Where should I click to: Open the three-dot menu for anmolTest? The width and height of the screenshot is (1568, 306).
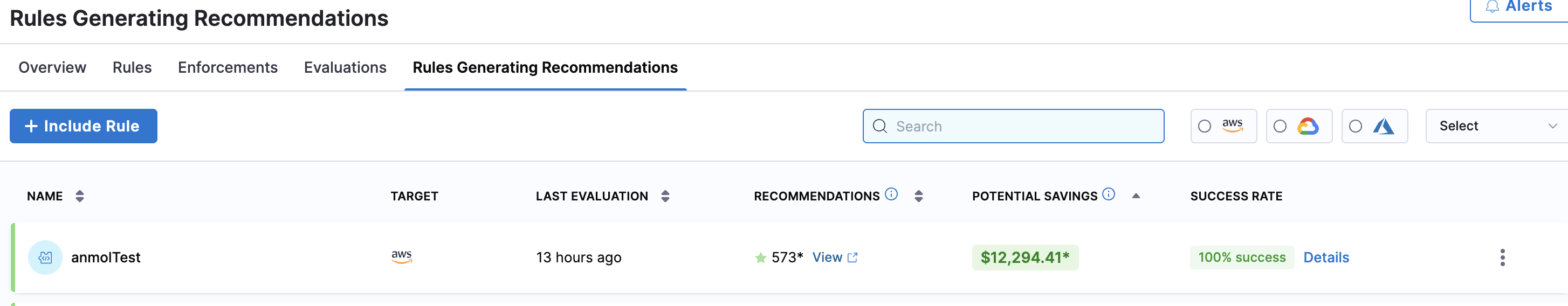1502,258
